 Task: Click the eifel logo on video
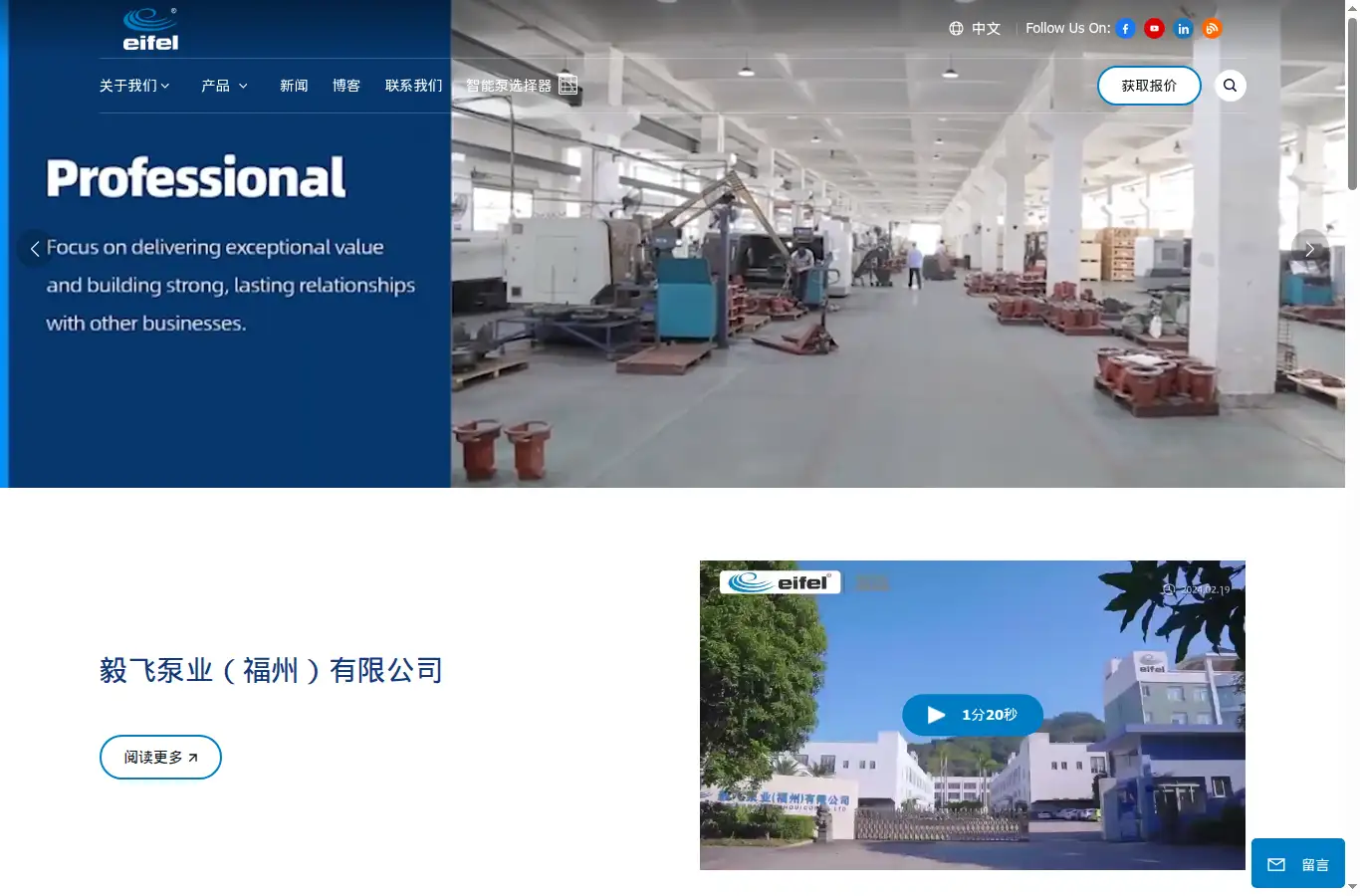[780, 582]
